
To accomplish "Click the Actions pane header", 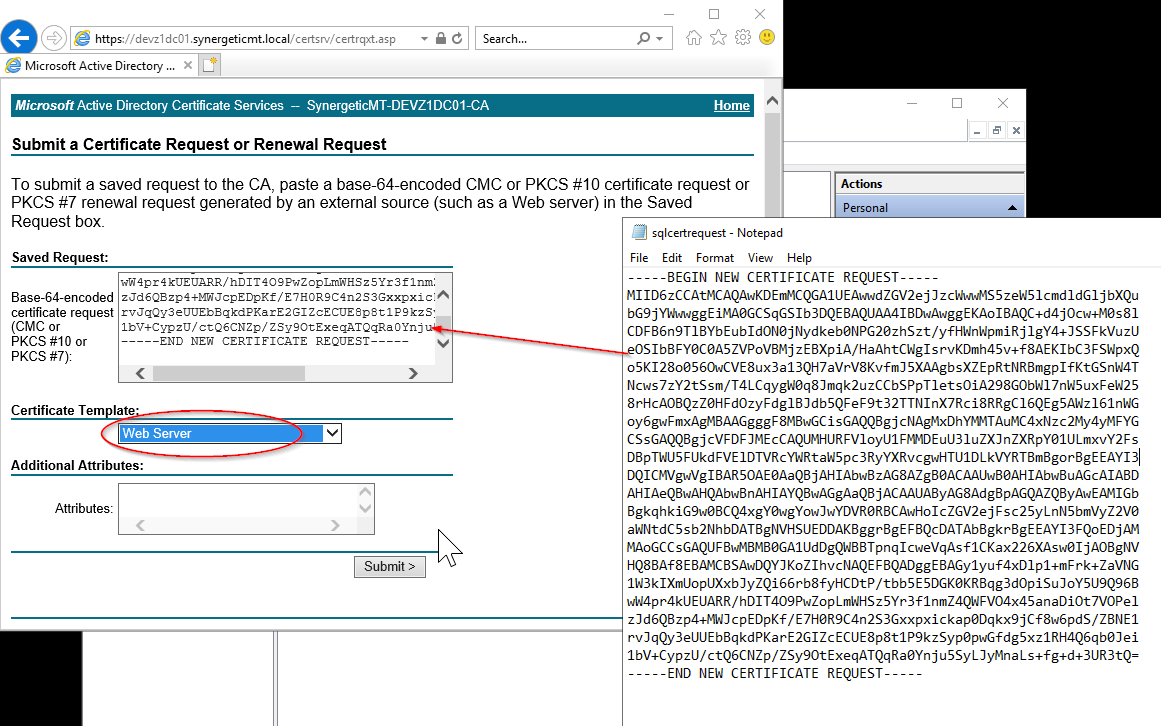I will (930, 184).
